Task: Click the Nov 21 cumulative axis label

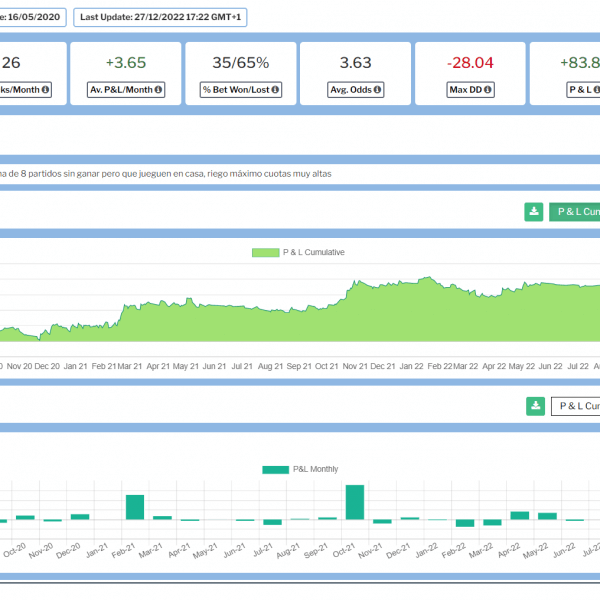Action: pos(355,366)
